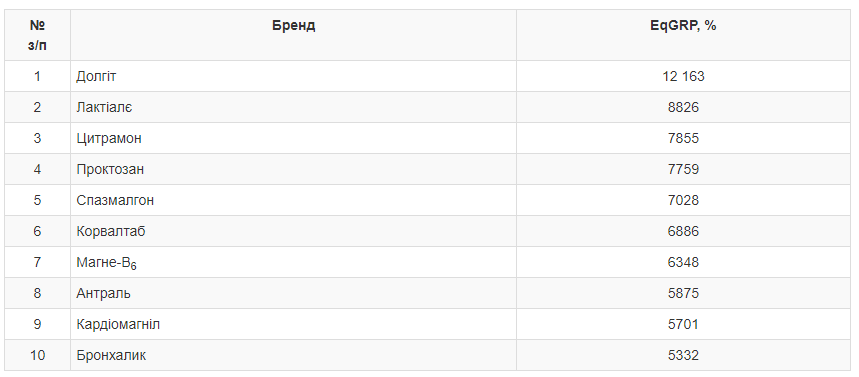Select the Лактіалє brand cell

[293, 107]
